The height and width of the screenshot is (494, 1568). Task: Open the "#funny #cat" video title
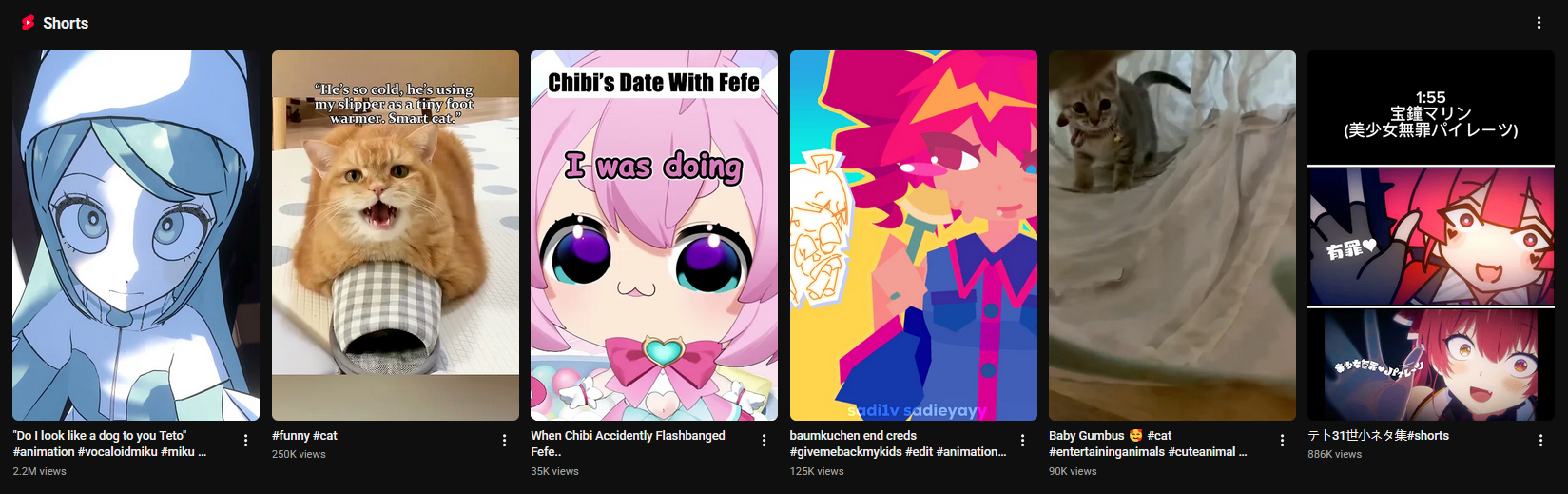(304, 436)
